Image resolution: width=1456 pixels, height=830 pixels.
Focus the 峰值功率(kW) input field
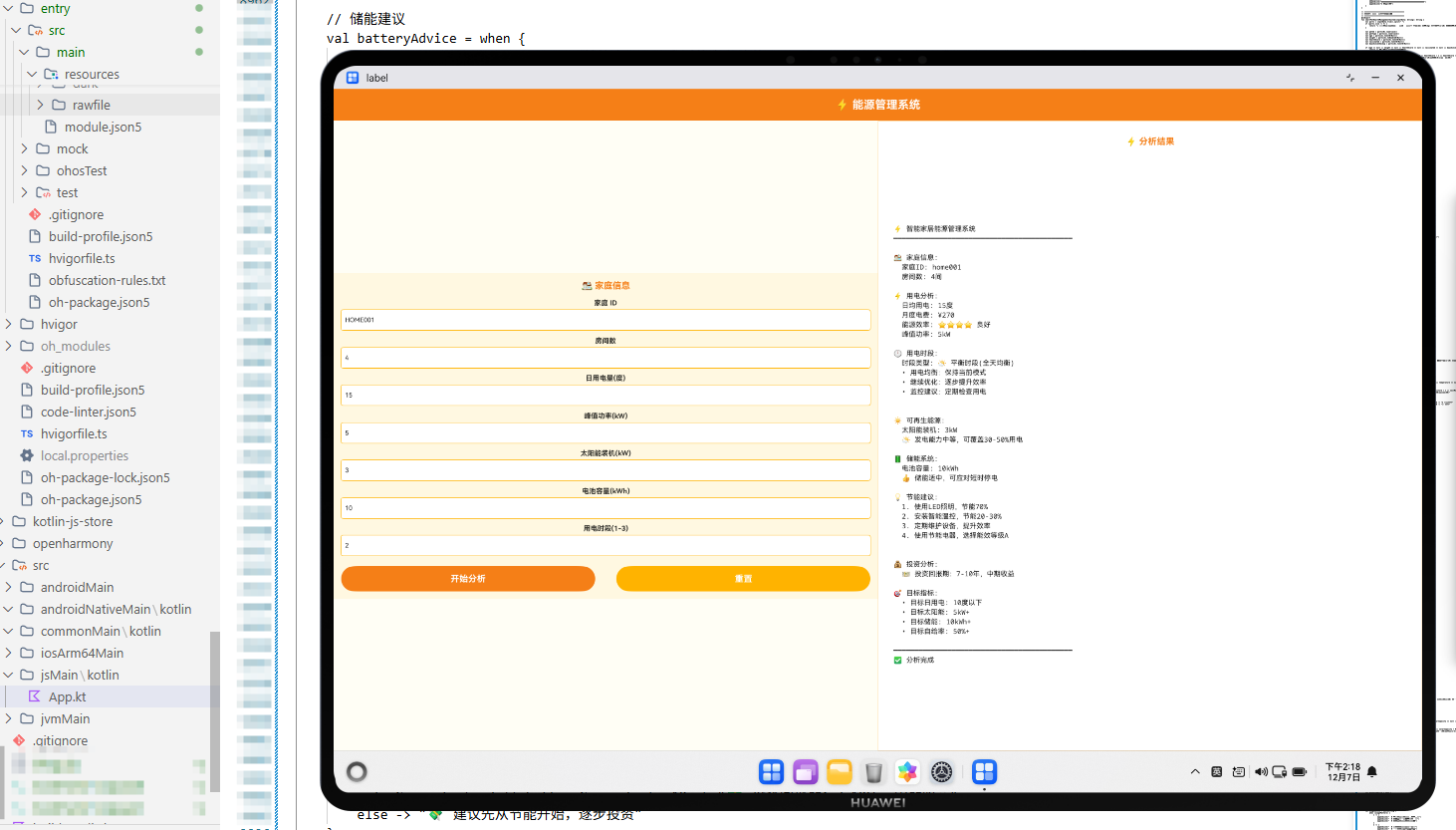[606, 433]
